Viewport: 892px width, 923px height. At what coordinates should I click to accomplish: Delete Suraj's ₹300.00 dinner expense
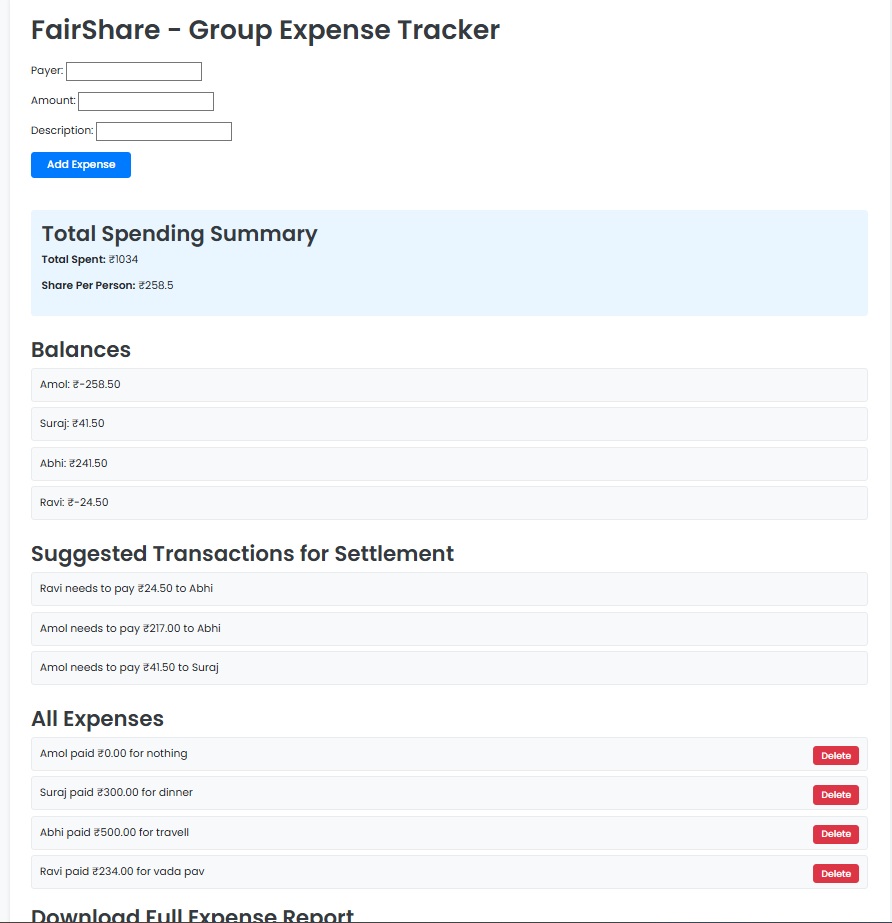(836, 794)
